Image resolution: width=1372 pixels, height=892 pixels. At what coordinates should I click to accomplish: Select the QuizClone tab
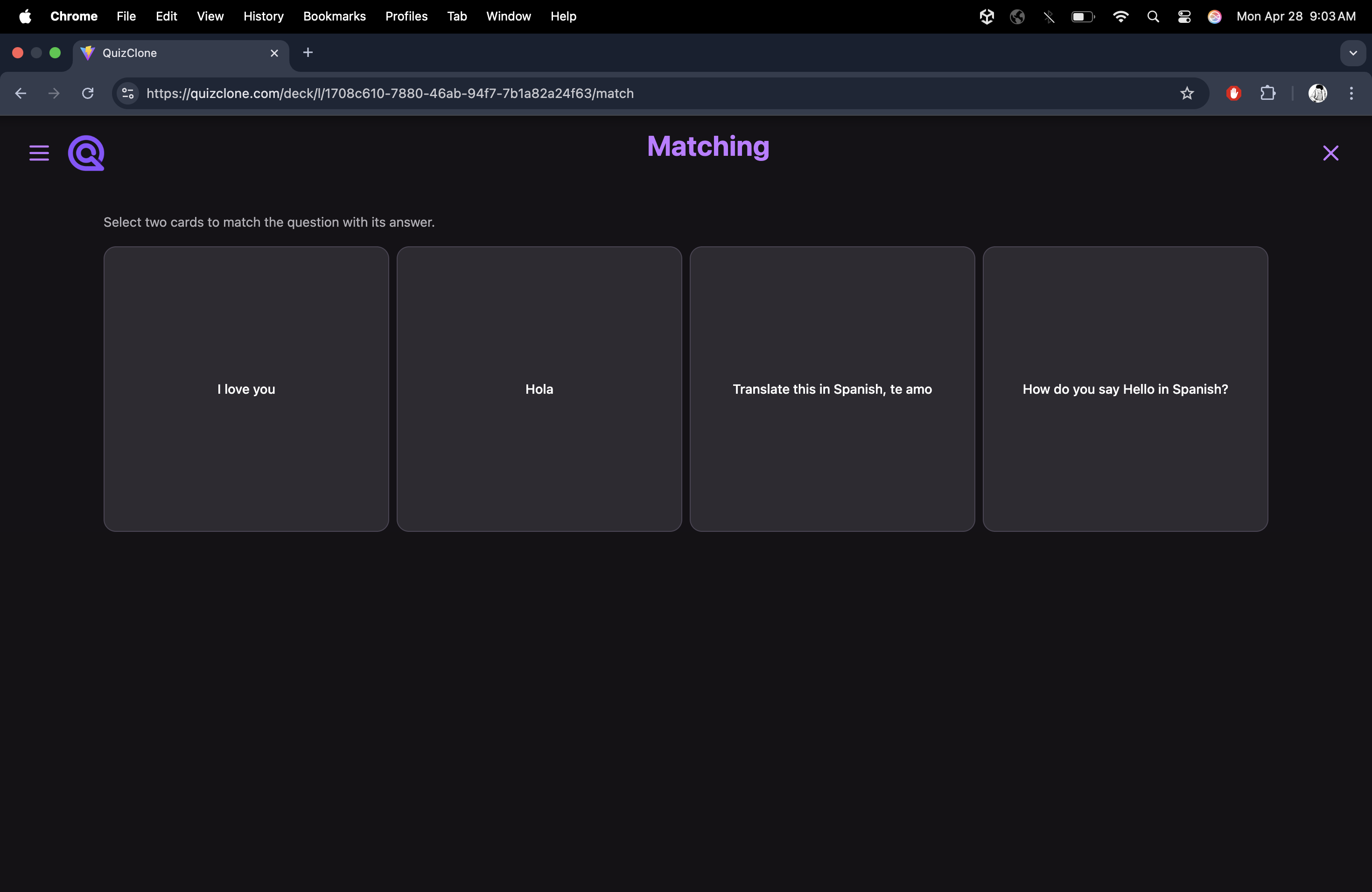pos(181,53)
